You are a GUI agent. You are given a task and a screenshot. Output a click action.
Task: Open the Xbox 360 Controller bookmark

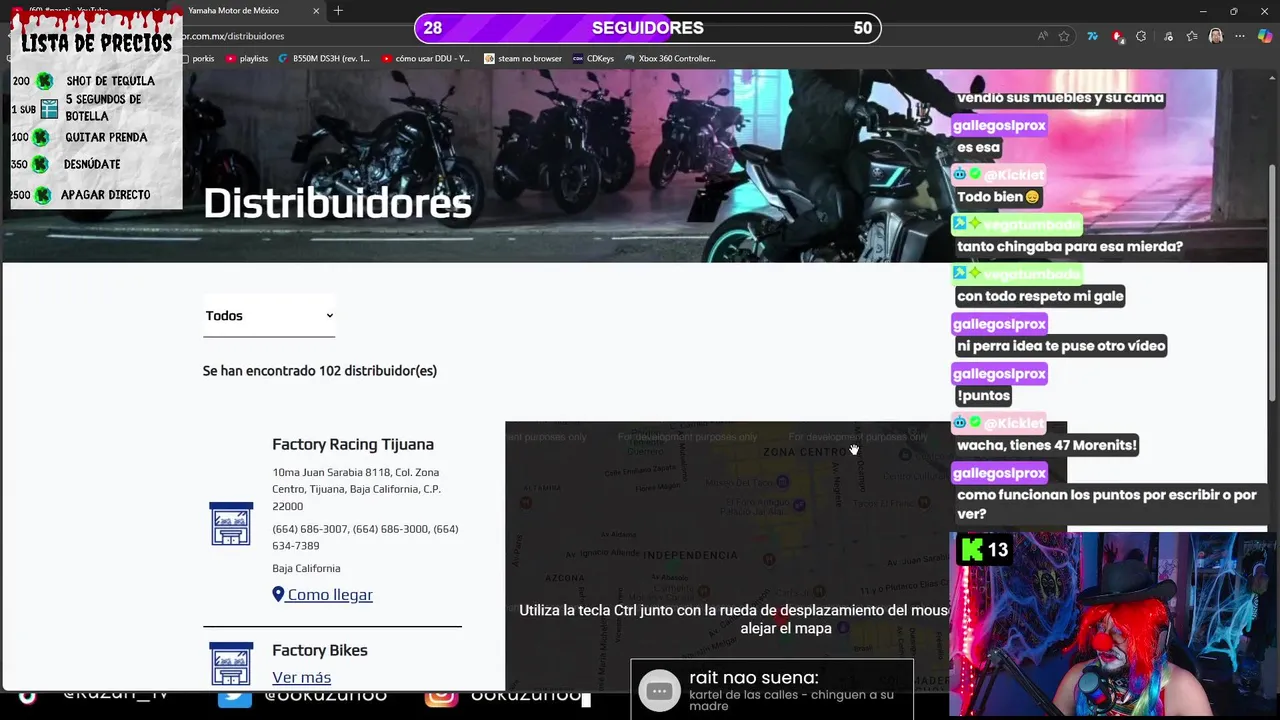pyautogui.click(x=670, y=58)
